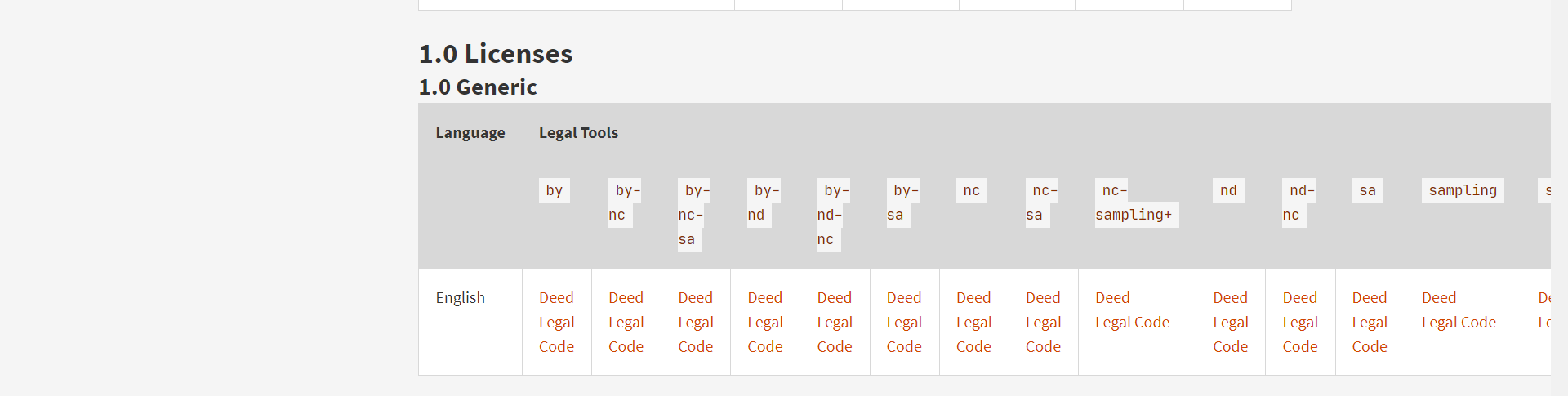Open Legal Code link under nd-nc column
The image size is (1568, 396).
[x=1300, y=335]
